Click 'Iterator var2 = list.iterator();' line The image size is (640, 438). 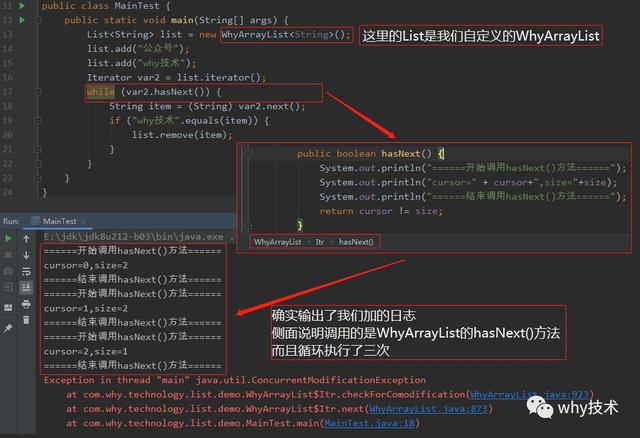tap(176, 77)
